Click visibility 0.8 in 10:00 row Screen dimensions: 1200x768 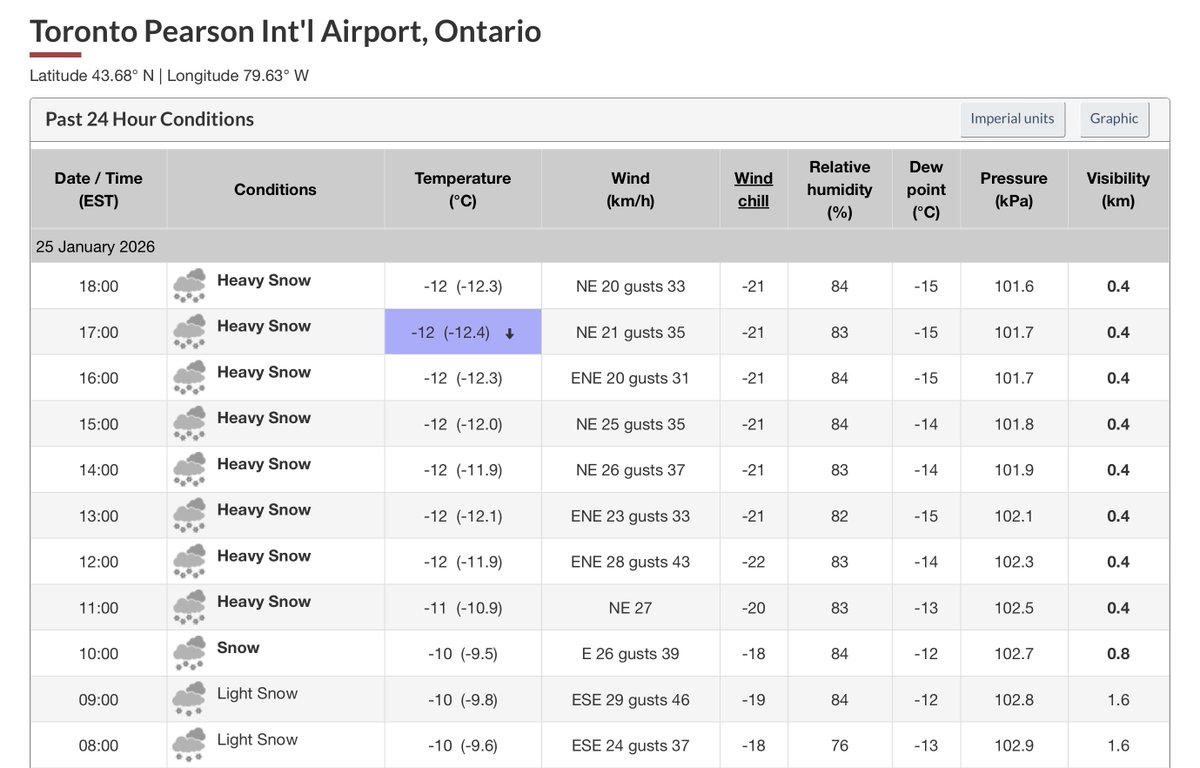tap(1118, 654)
